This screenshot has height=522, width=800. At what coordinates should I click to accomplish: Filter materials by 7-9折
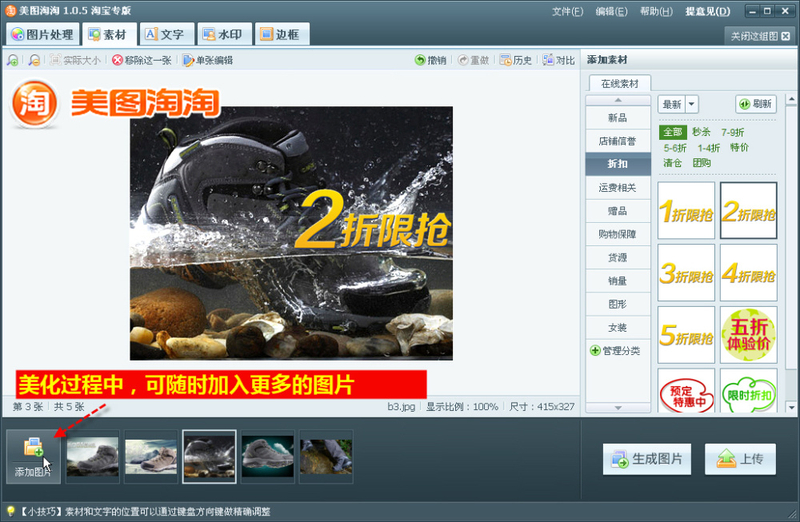coord(733,133)
